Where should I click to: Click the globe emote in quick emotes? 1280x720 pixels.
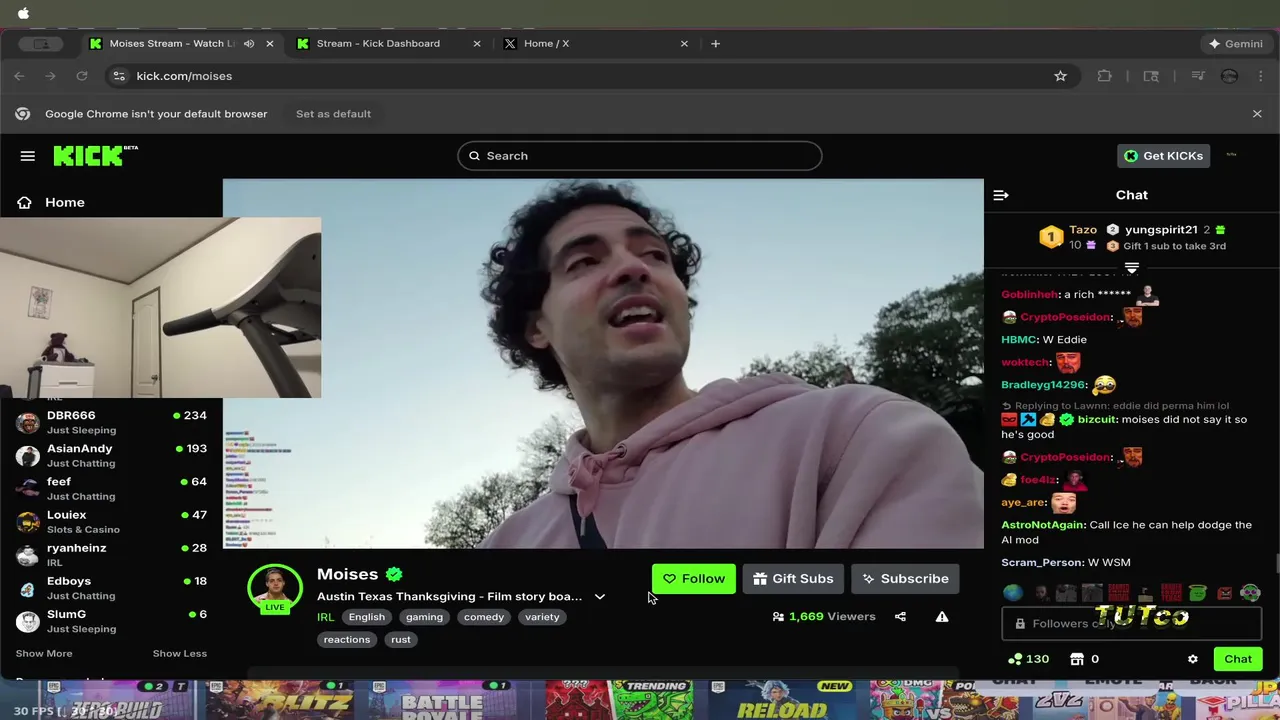pyautogui.click(x=1013, y=593)
